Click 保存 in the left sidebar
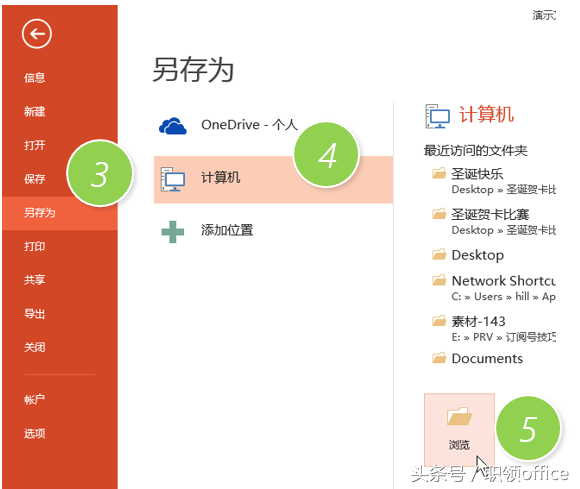This screenshot has width=580, height=489. [x=34, y=179]
